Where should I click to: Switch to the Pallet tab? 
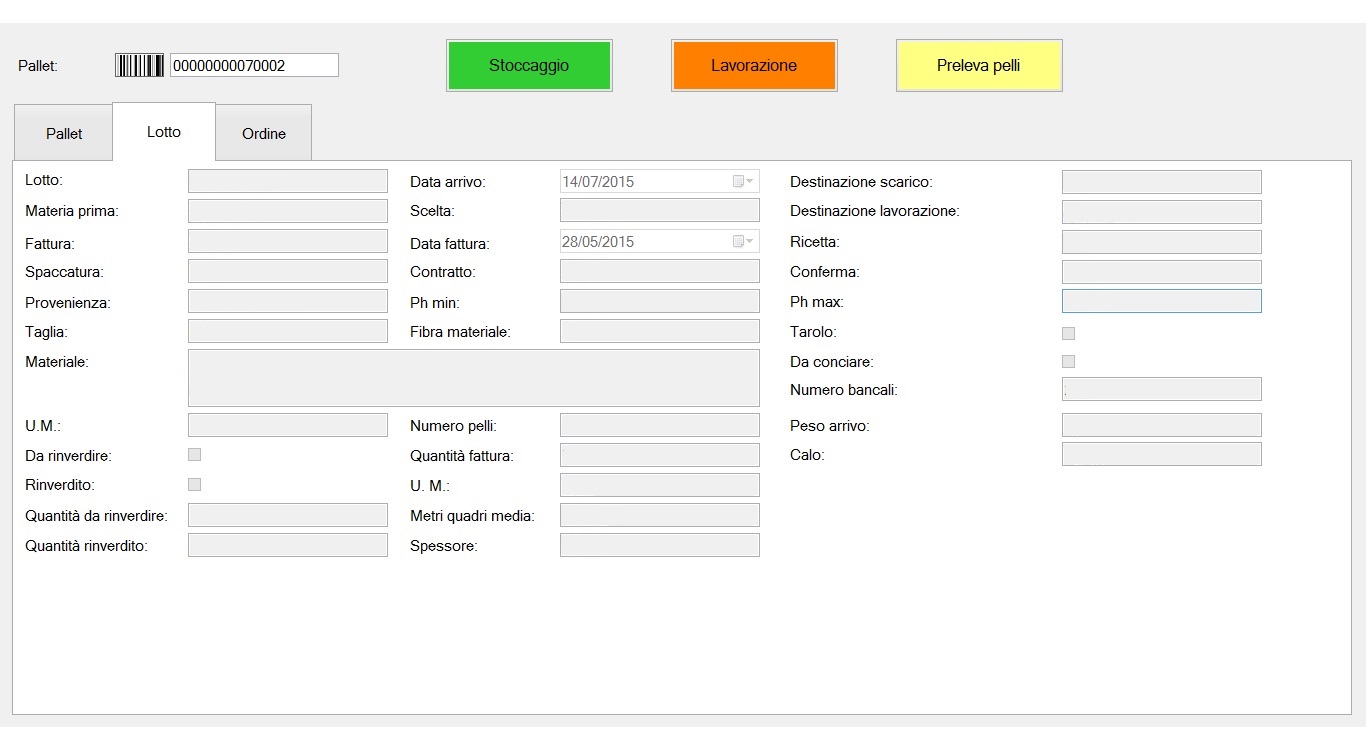[x=64, y=133]
